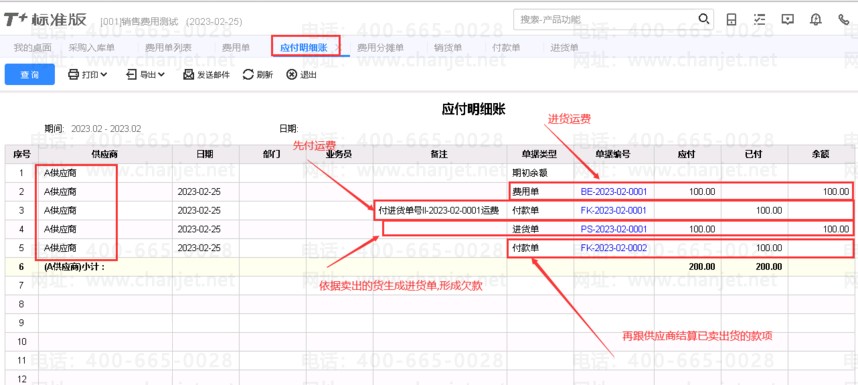The image size is (858, 385).
Task: Open the task checklist icon
Action: [x=759, y=19]
